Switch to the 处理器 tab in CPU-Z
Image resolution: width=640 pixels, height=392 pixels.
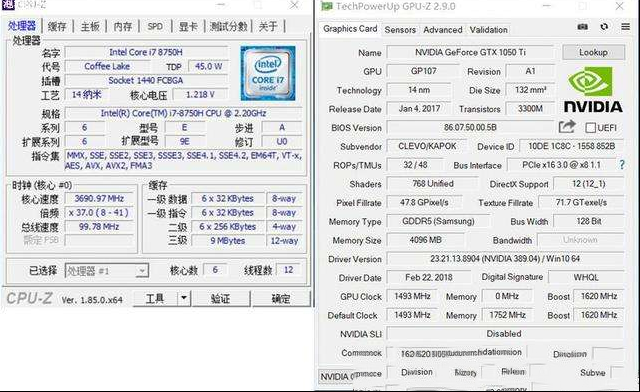[22, 26]
